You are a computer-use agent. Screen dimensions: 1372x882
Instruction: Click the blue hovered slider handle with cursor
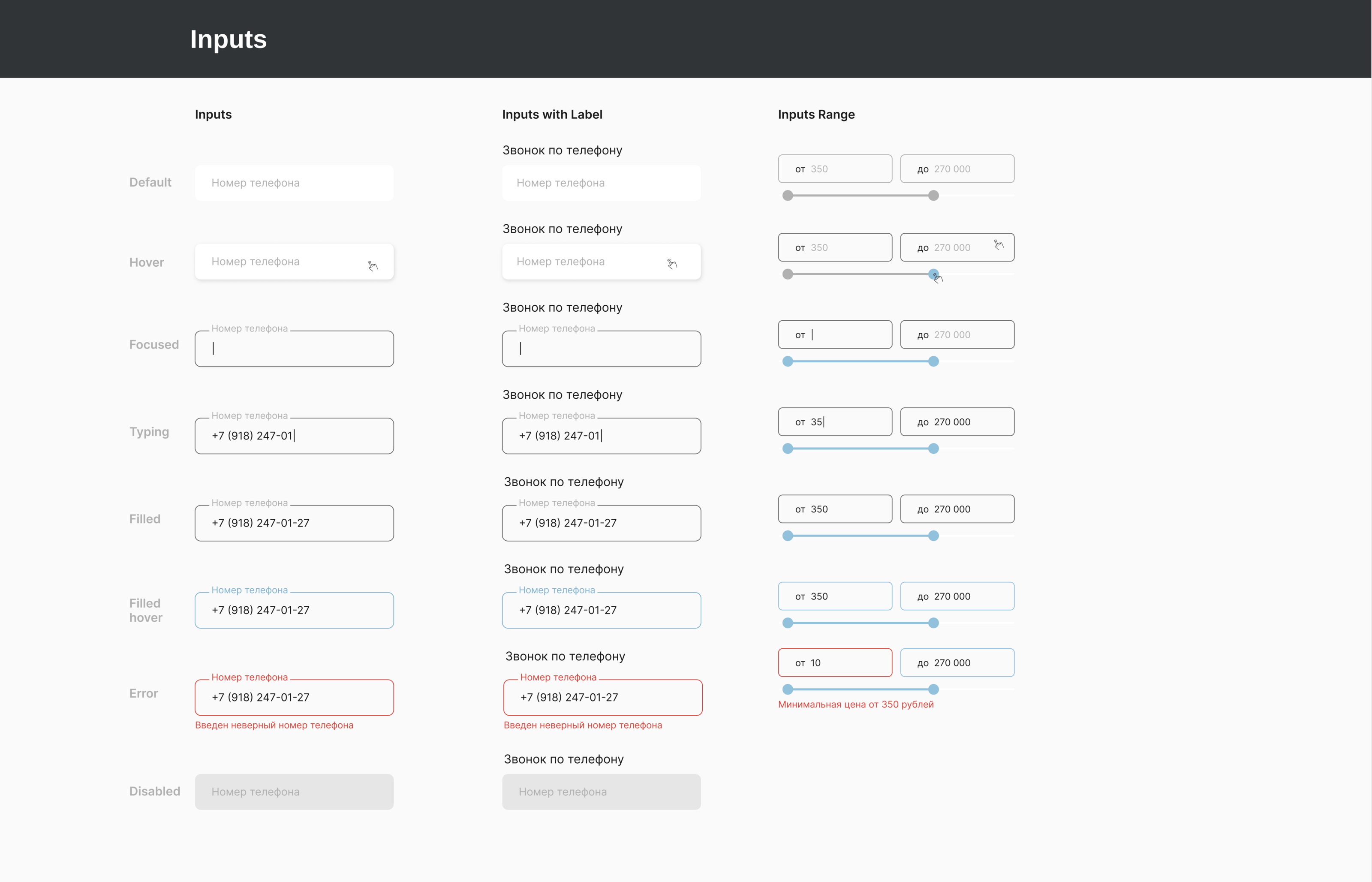933,274
